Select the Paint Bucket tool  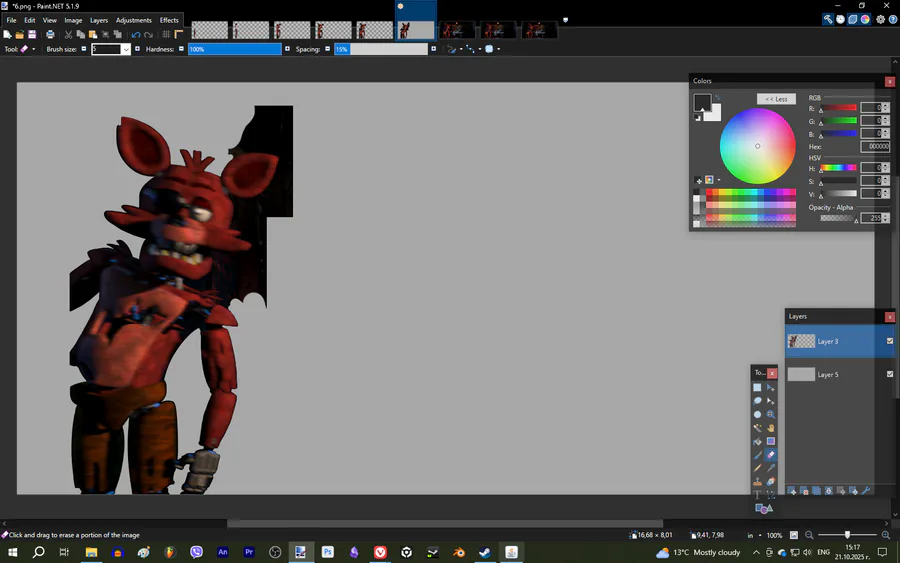757,441
